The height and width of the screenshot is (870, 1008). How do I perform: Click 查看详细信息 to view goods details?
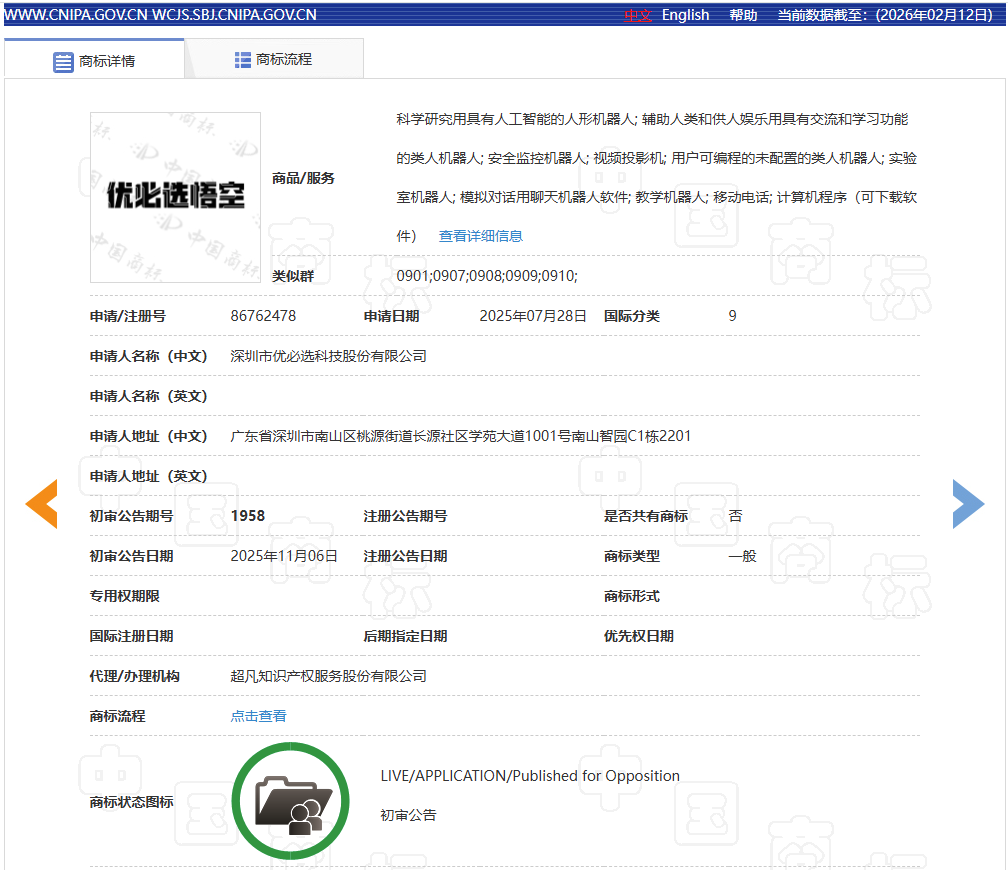pos(480,236)
